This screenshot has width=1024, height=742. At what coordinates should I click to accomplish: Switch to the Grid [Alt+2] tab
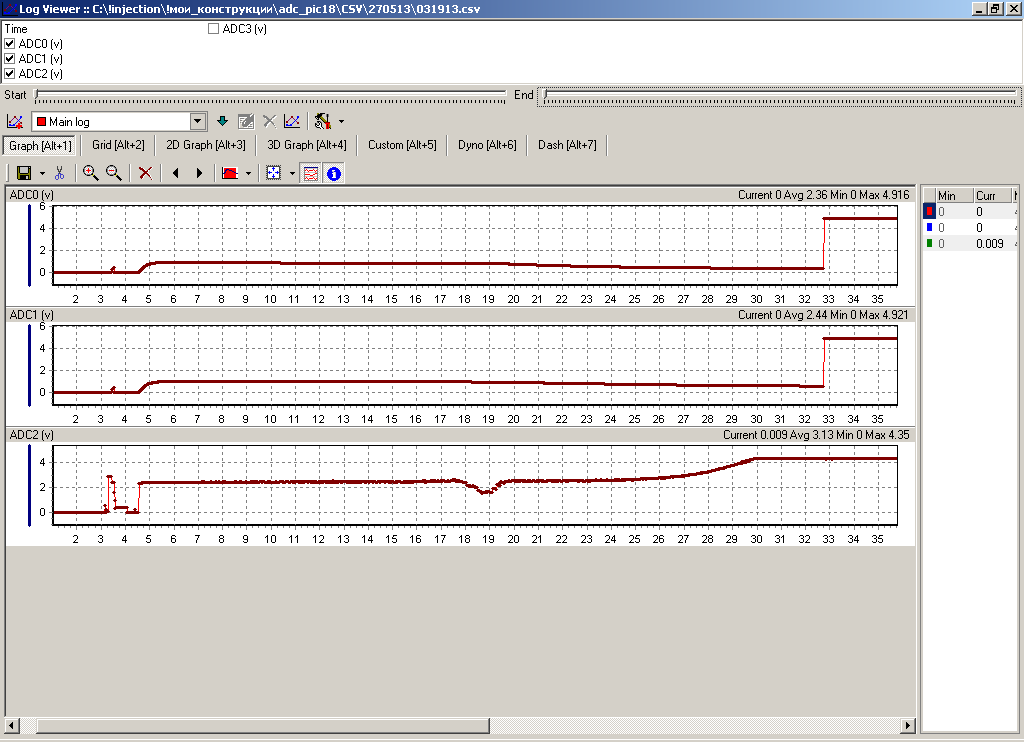[118, 145]
